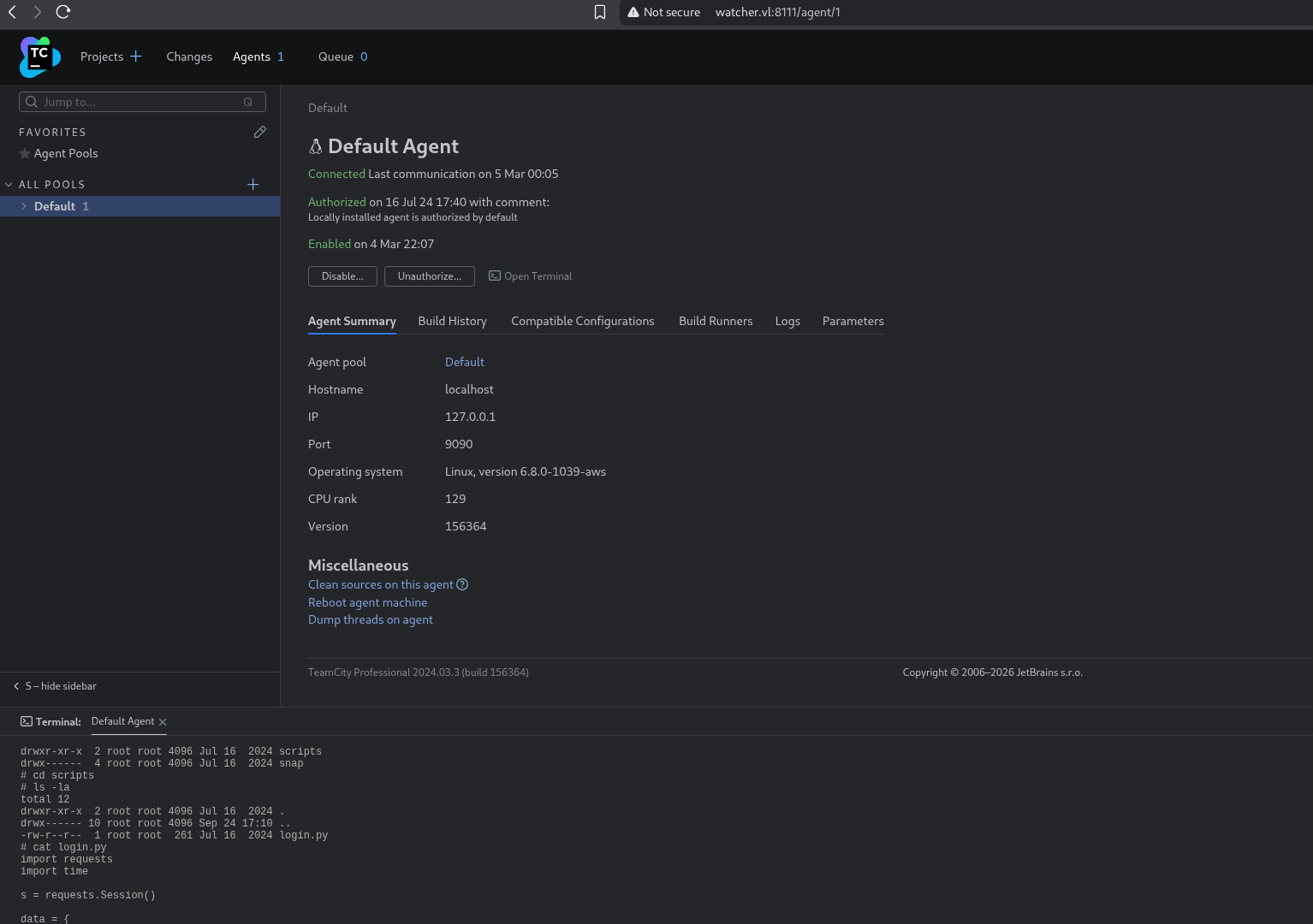Viewport: 1313px width, 924px height.
Task: Click the help icon next to Clean sources
Action: [x=462, y=584]
